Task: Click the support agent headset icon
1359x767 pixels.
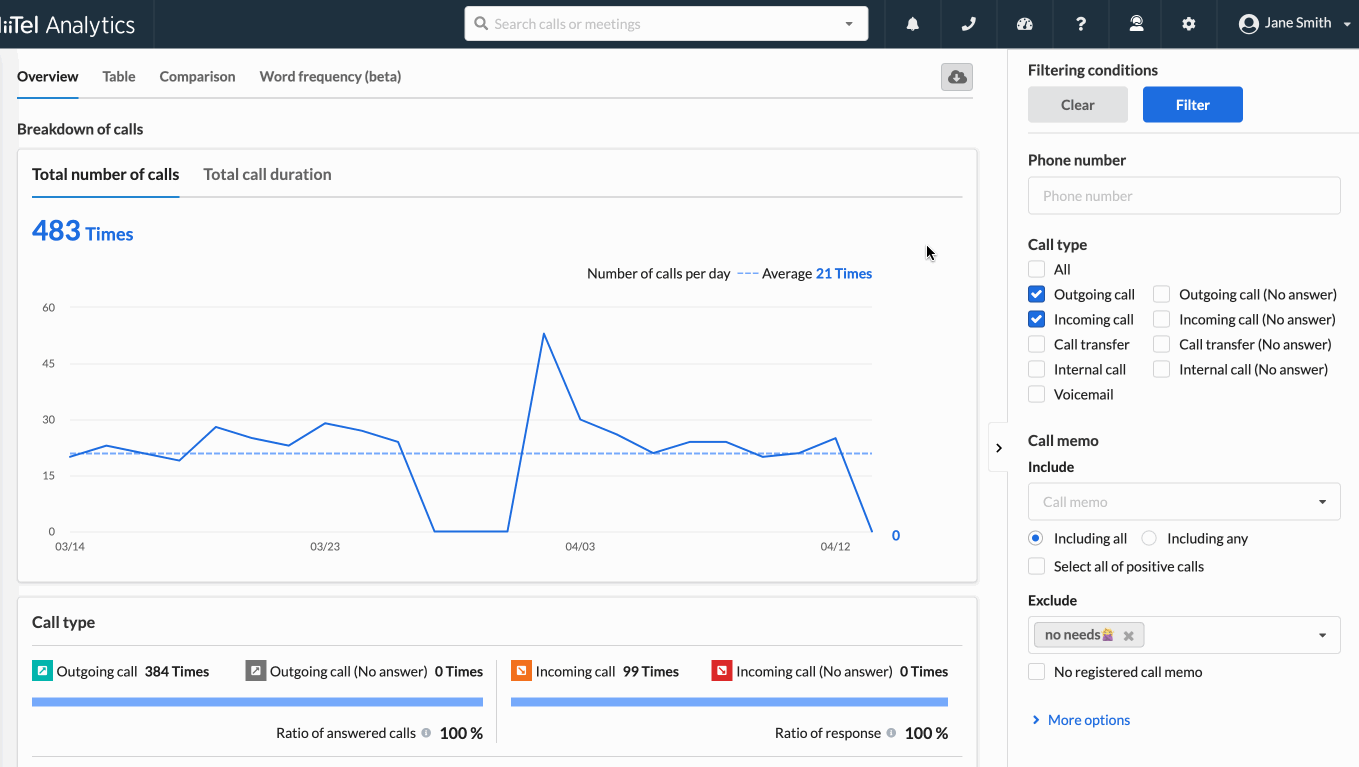Action: 1136,24
